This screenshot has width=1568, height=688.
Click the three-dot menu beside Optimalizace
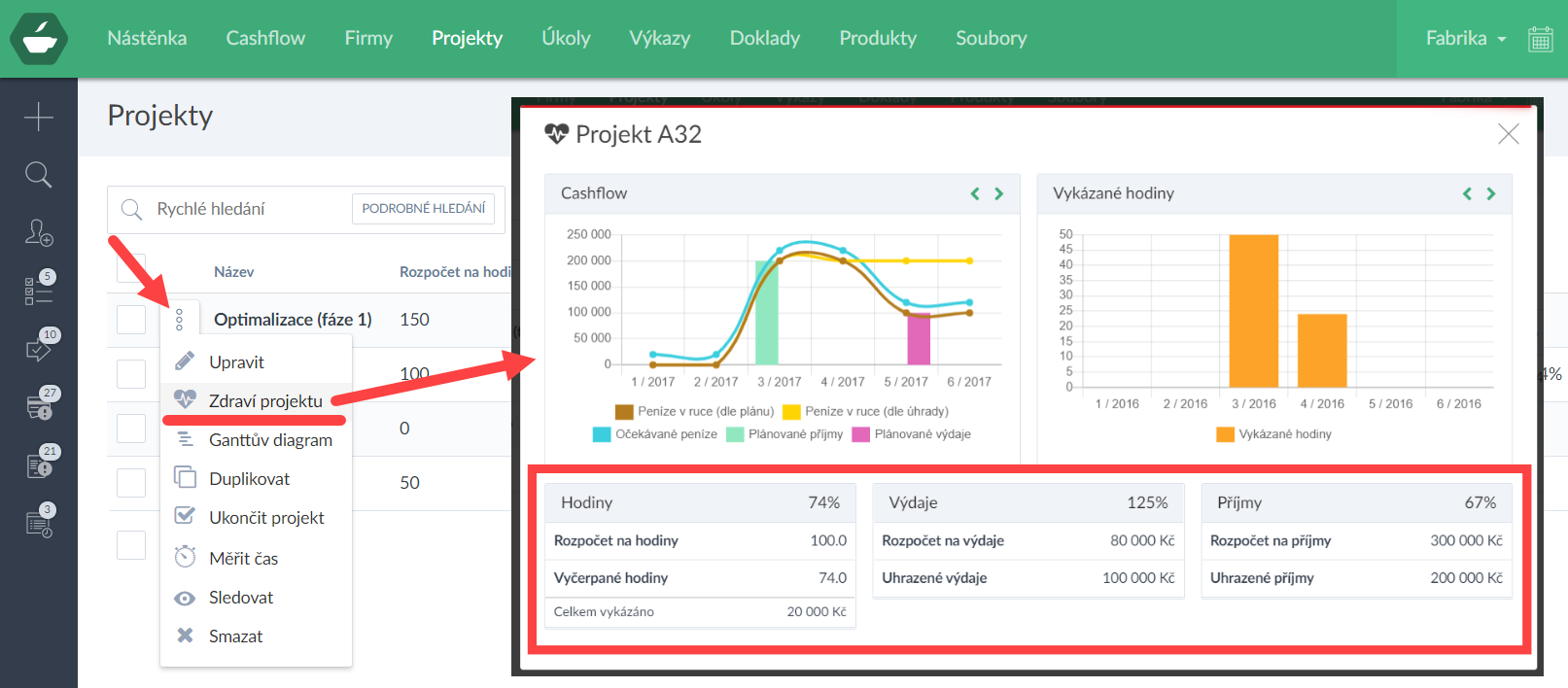pos(179,320)
